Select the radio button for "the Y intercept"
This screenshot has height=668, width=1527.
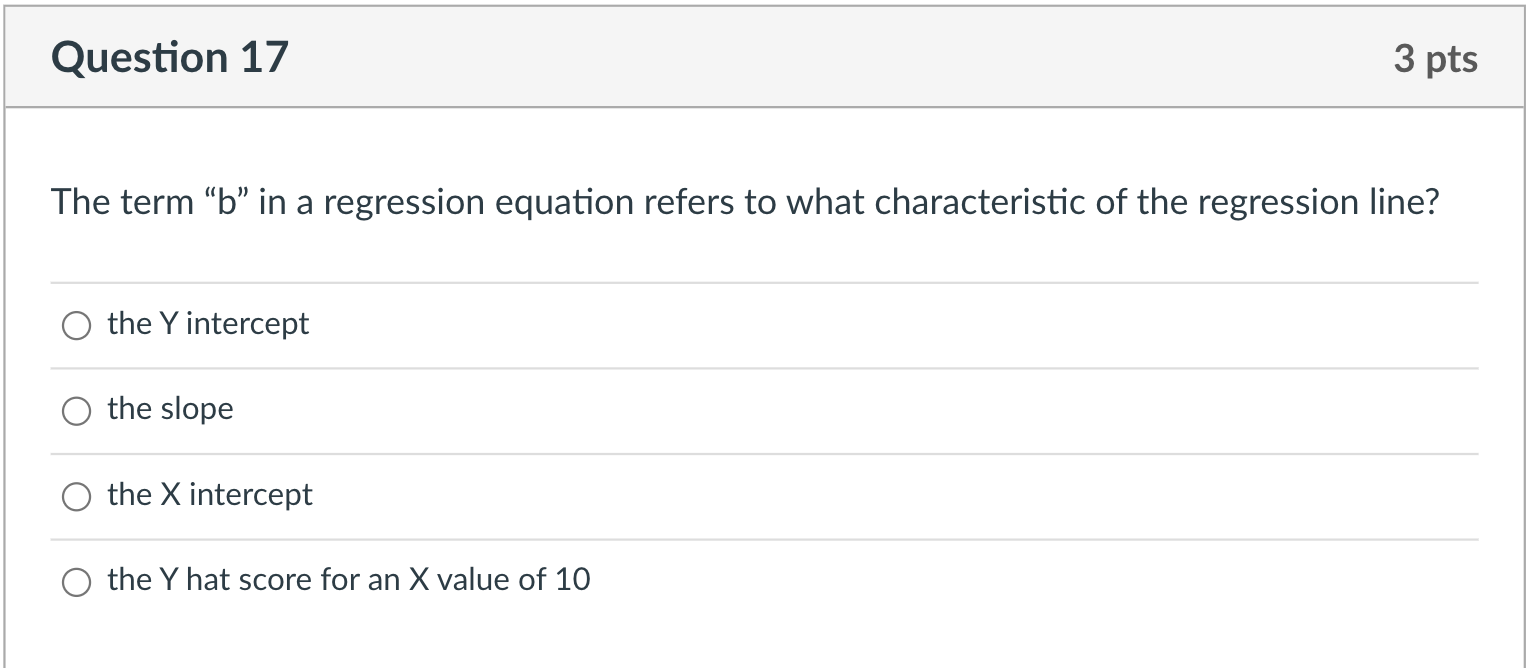pyautogui.click(x=77, y=326)
